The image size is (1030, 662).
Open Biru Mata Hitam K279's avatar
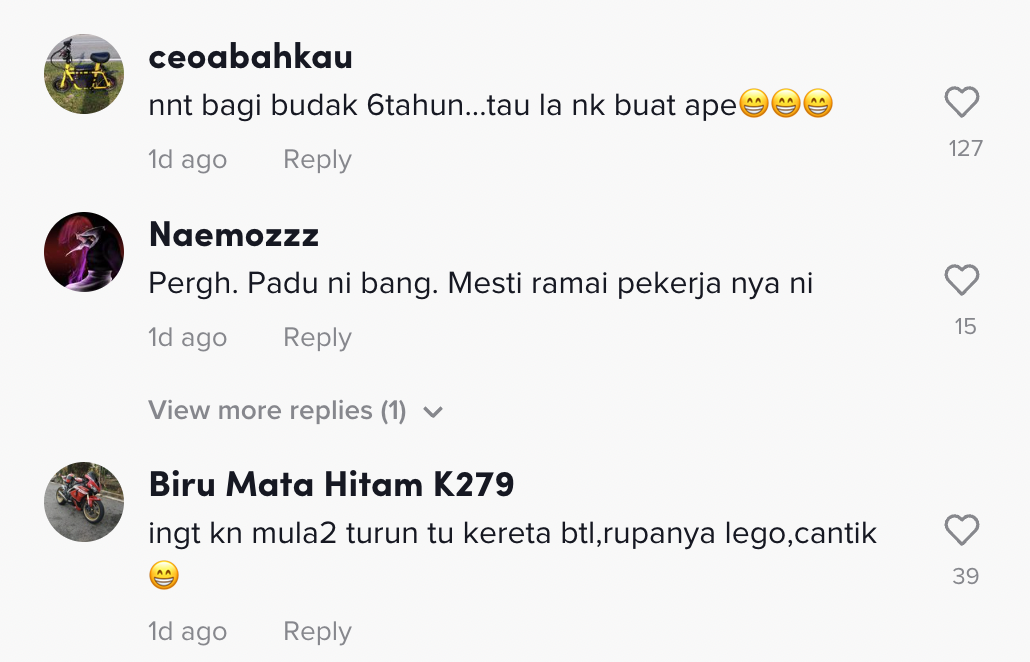click(x=84, y=502)
